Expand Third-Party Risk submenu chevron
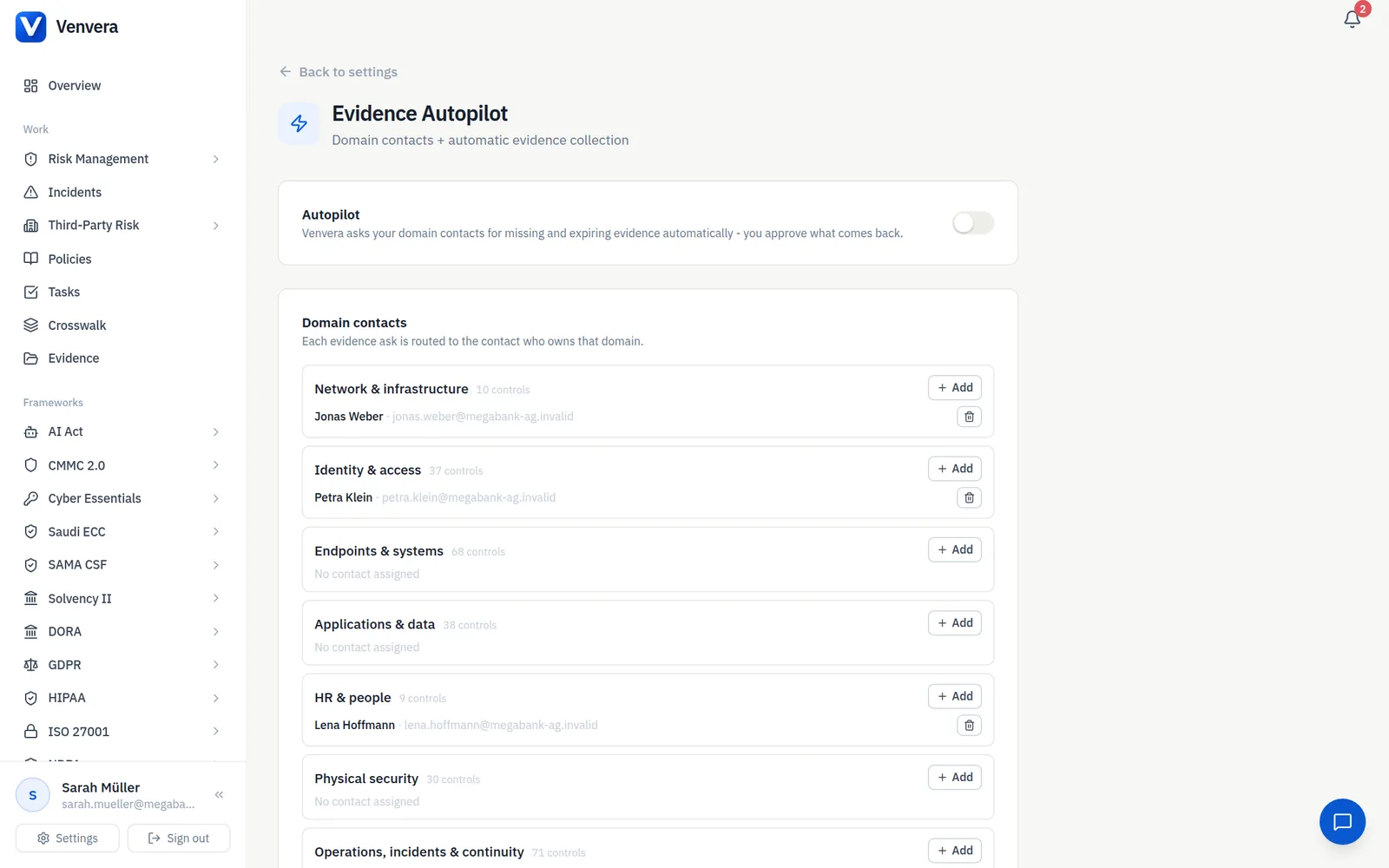The height and width of the screenshot is (868, 1389). point(216,226)
